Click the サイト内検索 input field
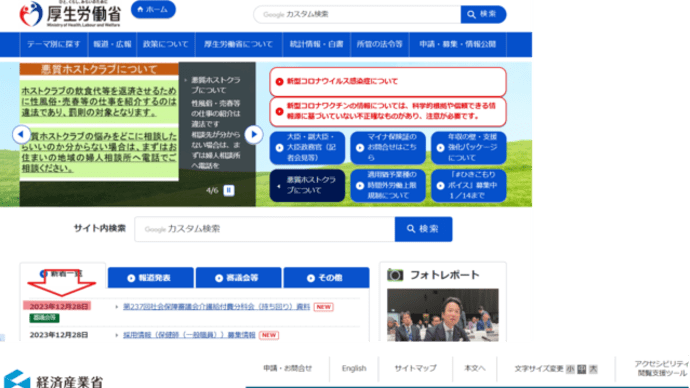 [x=264, y=229]
